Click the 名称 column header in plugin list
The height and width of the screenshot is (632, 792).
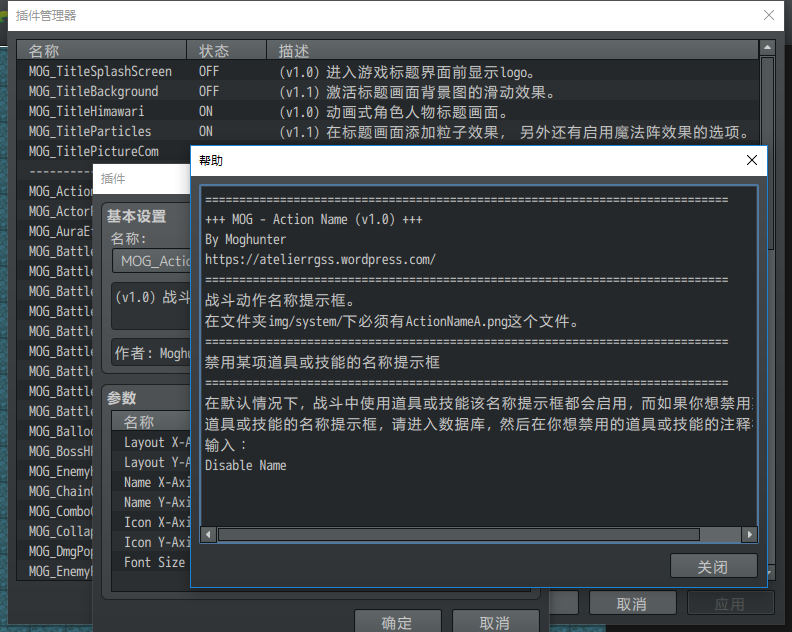pos(102,51)
